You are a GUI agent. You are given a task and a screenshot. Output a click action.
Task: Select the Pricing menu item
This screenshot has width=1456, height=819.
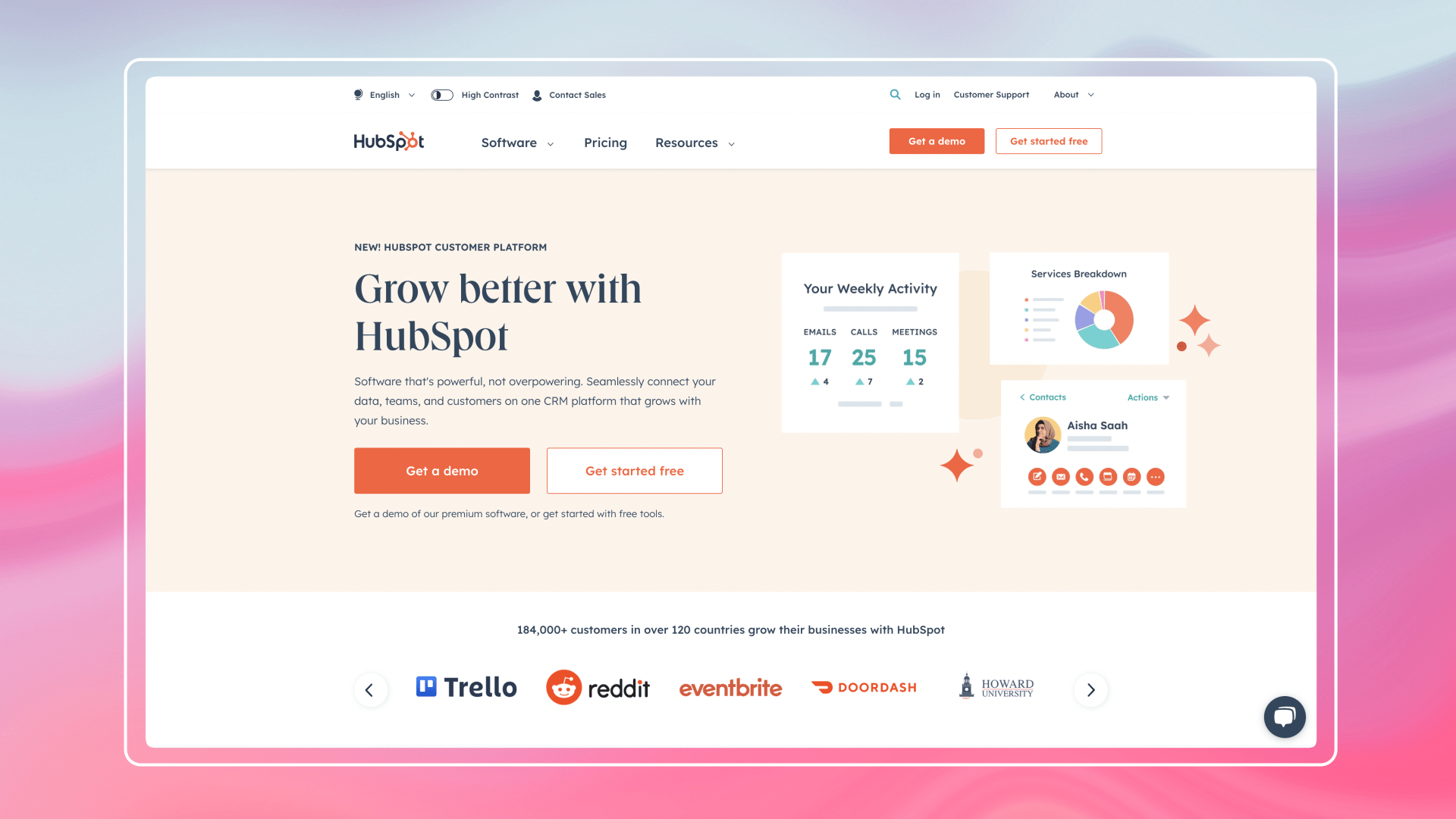(605, 142)
